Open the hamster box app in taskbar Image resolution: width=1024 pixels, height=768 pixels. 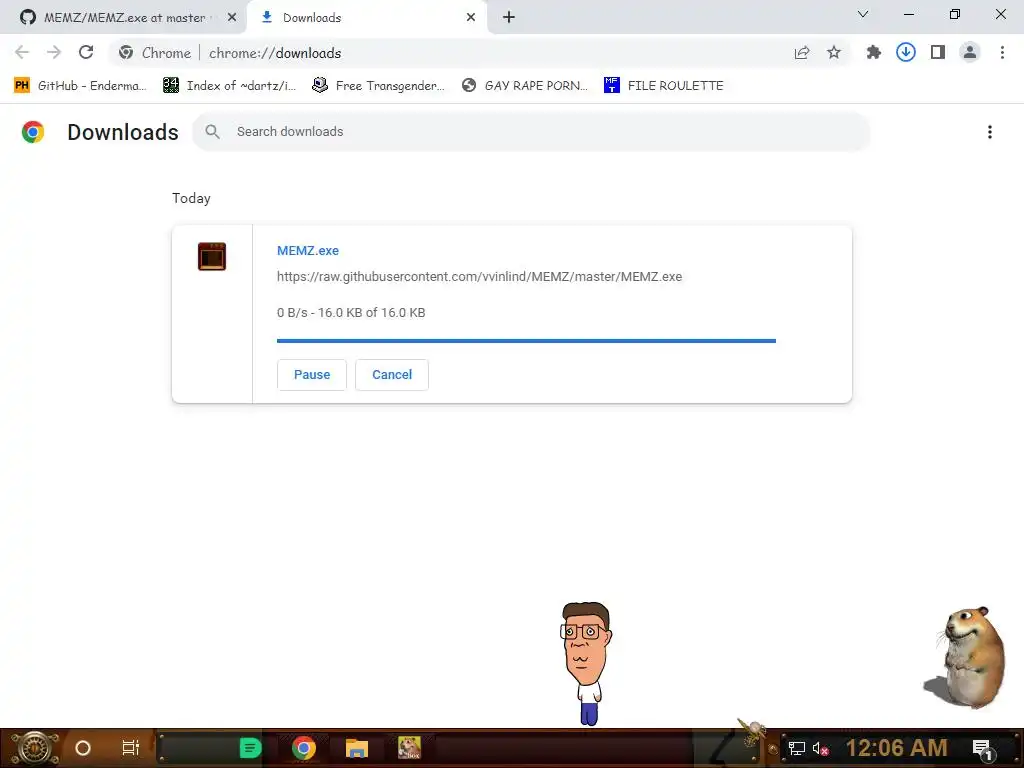[x=409, y=748]
